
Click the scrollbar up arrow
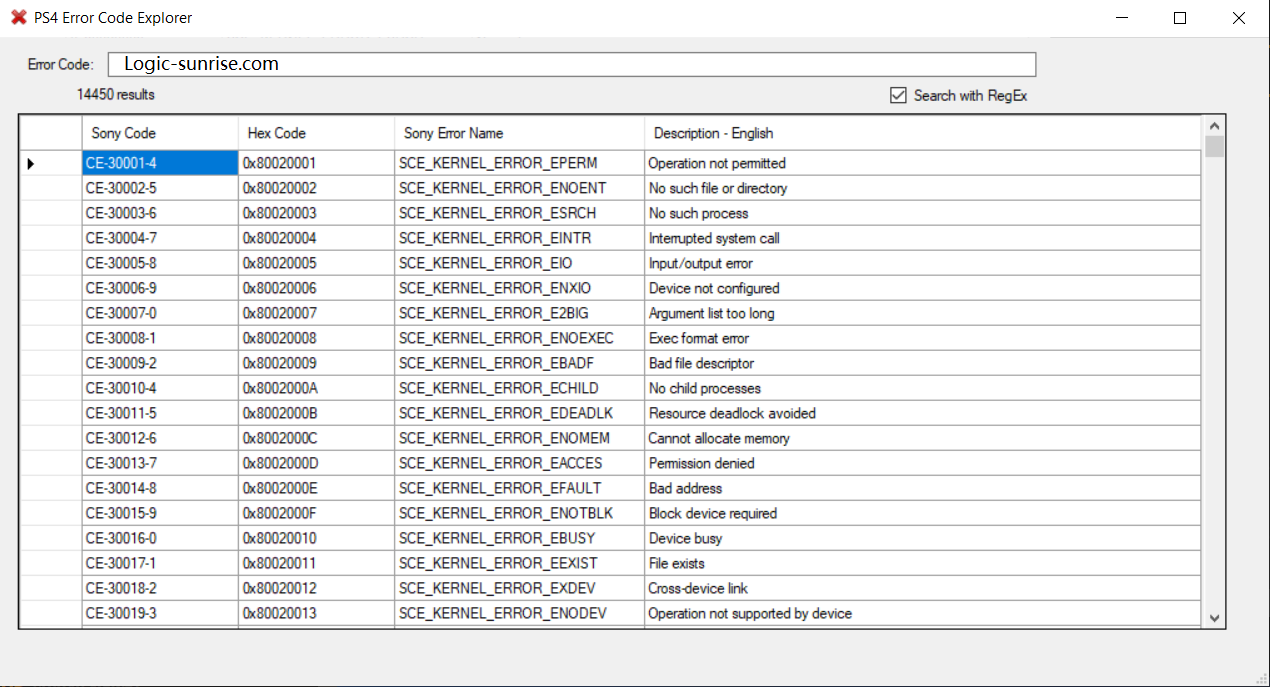1215,127
